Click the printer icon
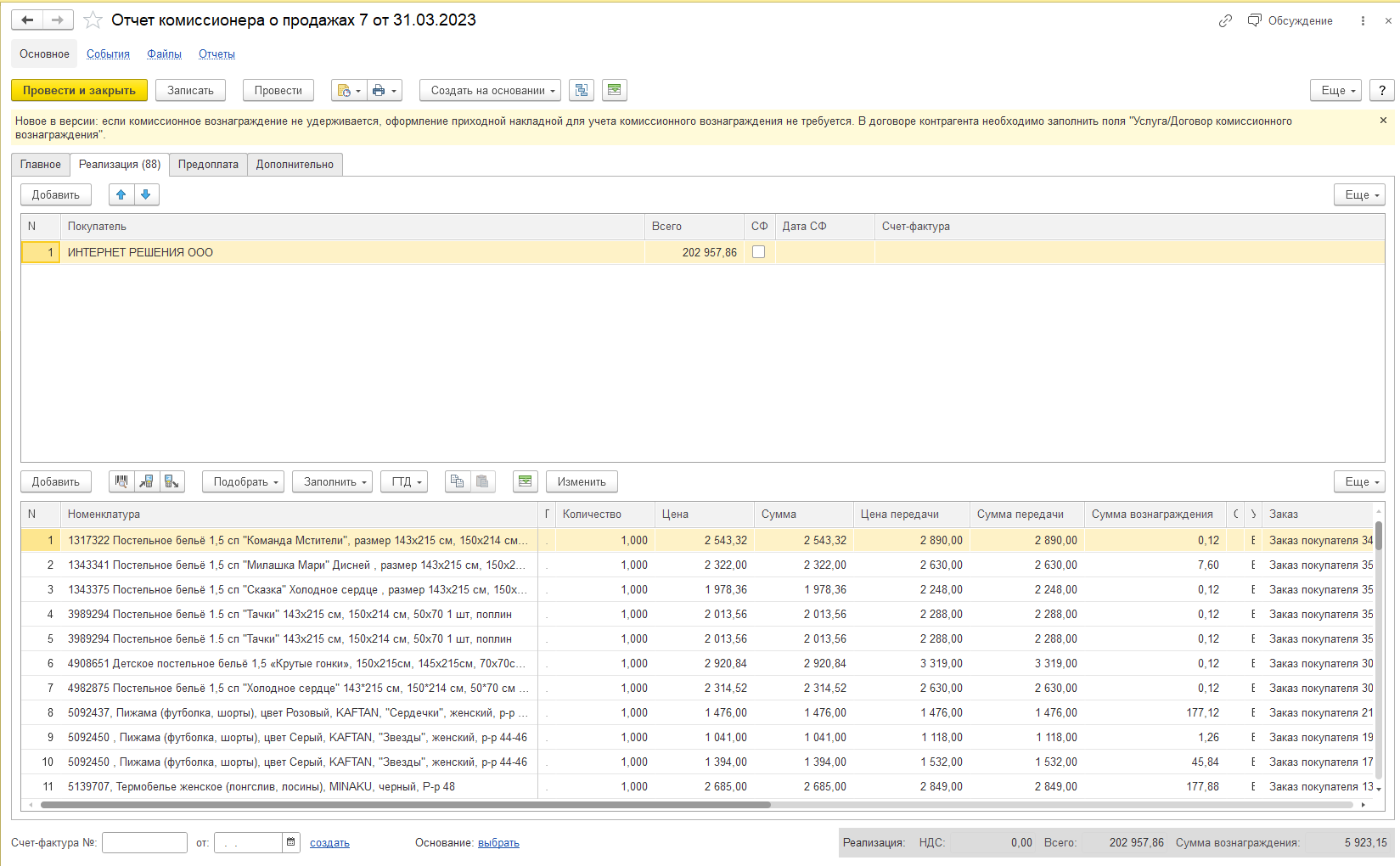Image resolution: width=1400 pixels, height=866 pixels. click(379, 90)
